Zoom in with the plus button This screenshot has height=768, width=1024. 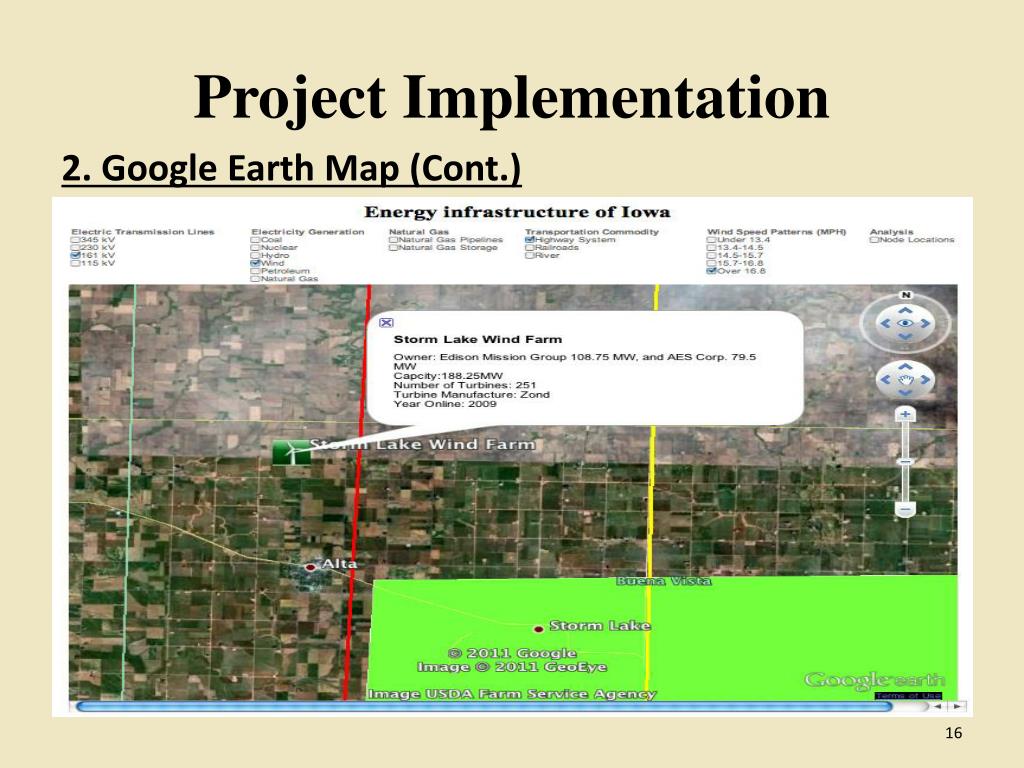(905, 415)
